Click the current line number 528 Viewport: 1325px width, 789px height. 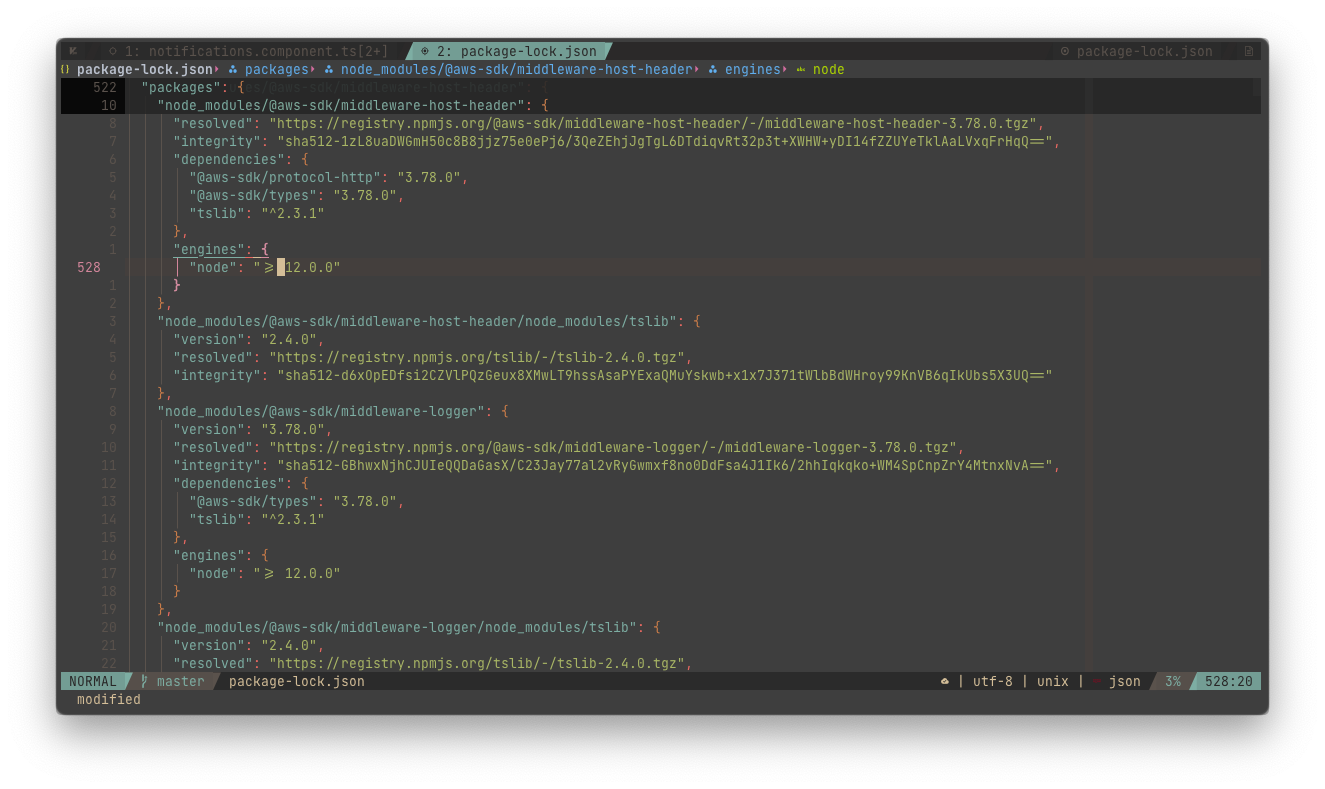(89, 267)
